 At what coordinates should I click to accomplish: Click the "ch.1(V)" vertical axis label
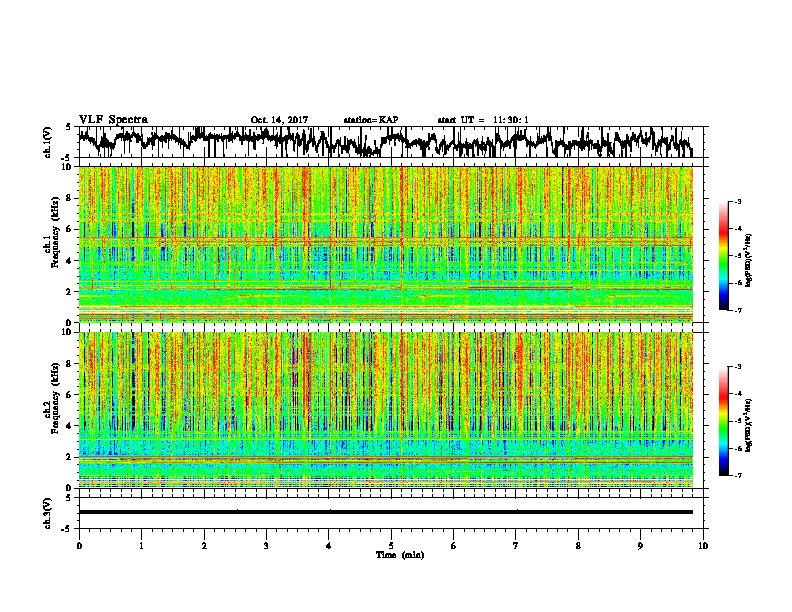point(47,142)
